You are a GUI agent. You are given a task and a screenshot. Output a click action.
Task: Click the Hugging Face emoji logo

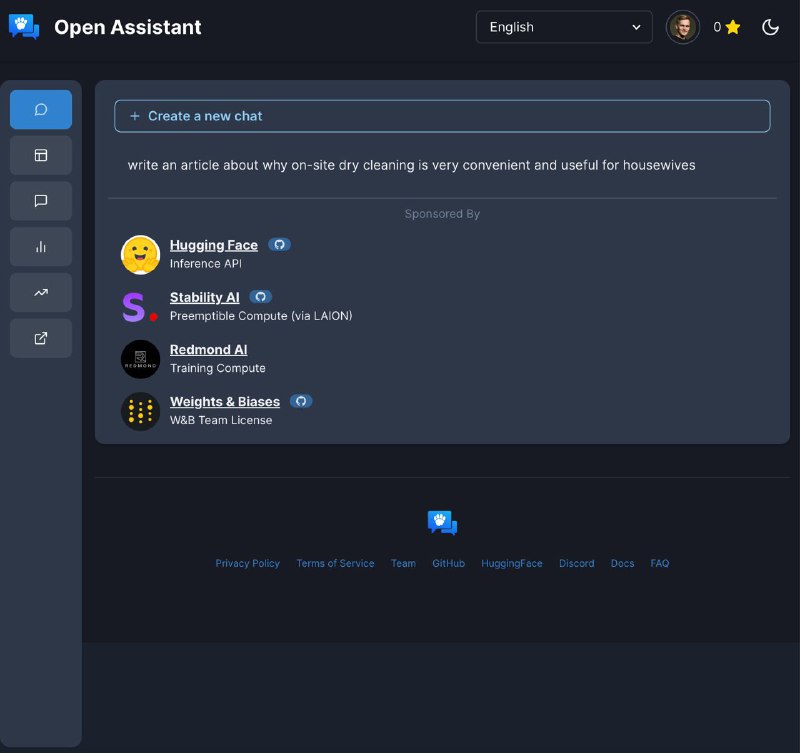[140, 255]
